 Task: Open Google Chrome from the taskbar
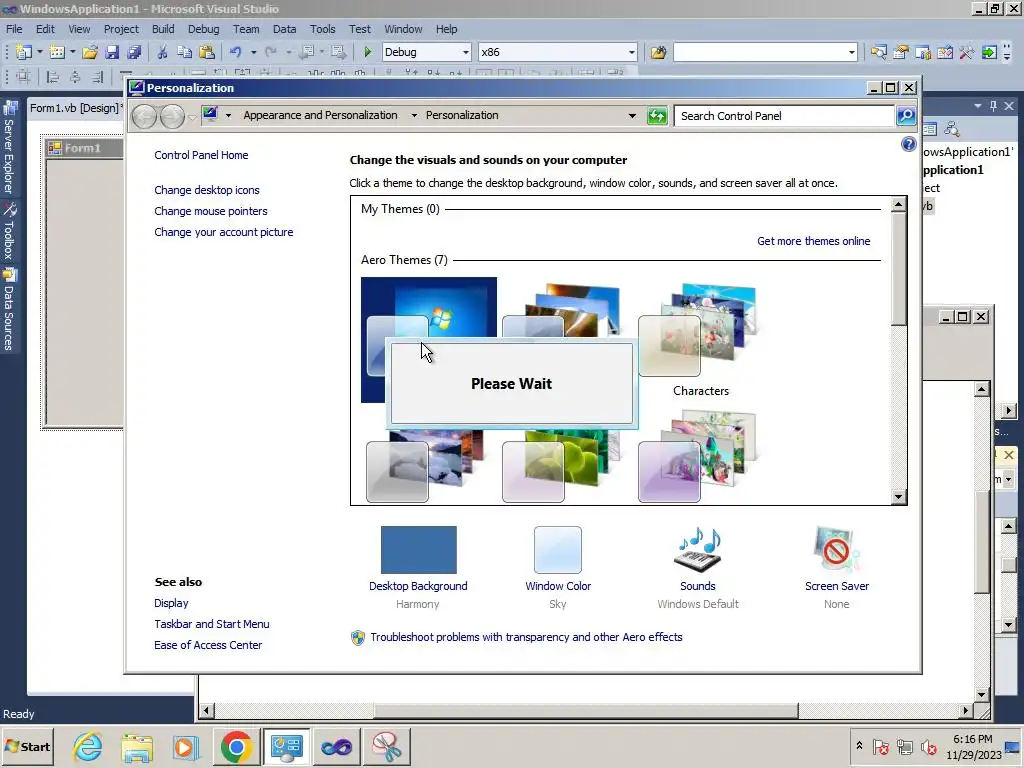pos(236,747)
